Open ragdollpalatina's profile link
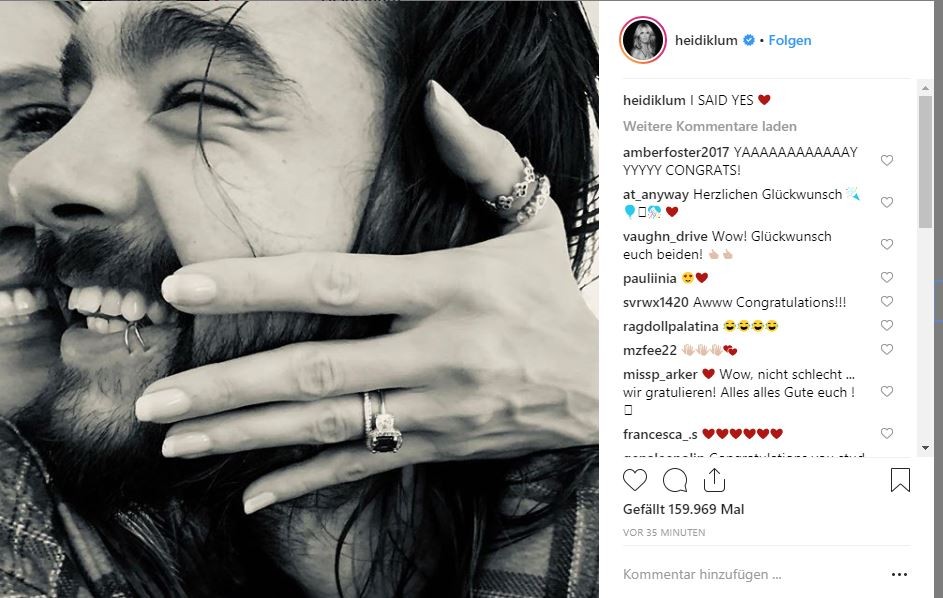Screen dimensions: 943x598 [671, 327]
